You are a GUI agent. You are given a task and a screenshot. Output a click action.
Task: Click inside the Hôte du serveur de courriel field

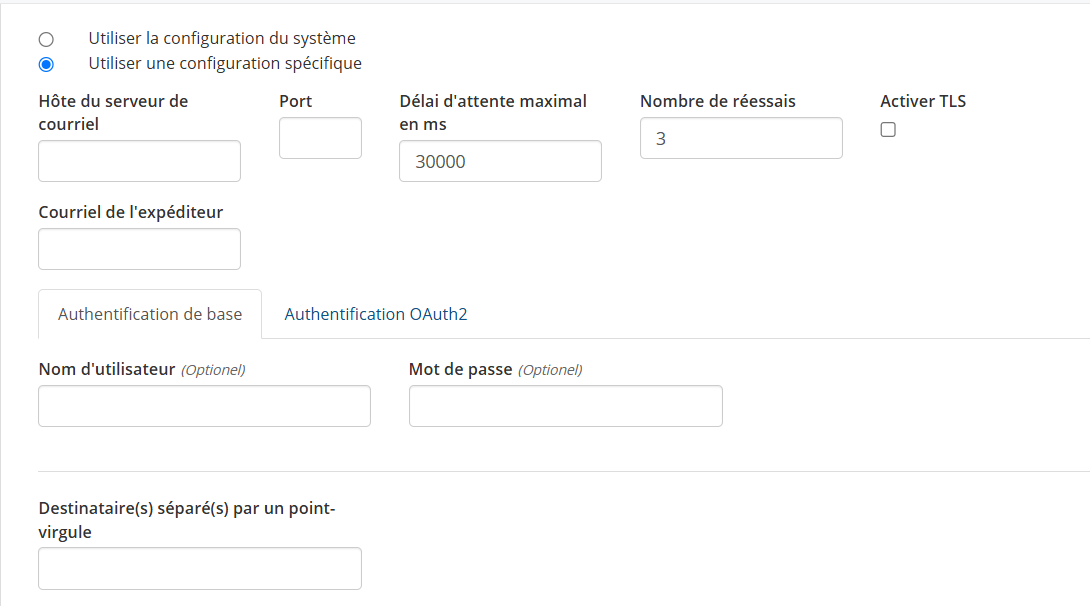[x=139, y=161]
